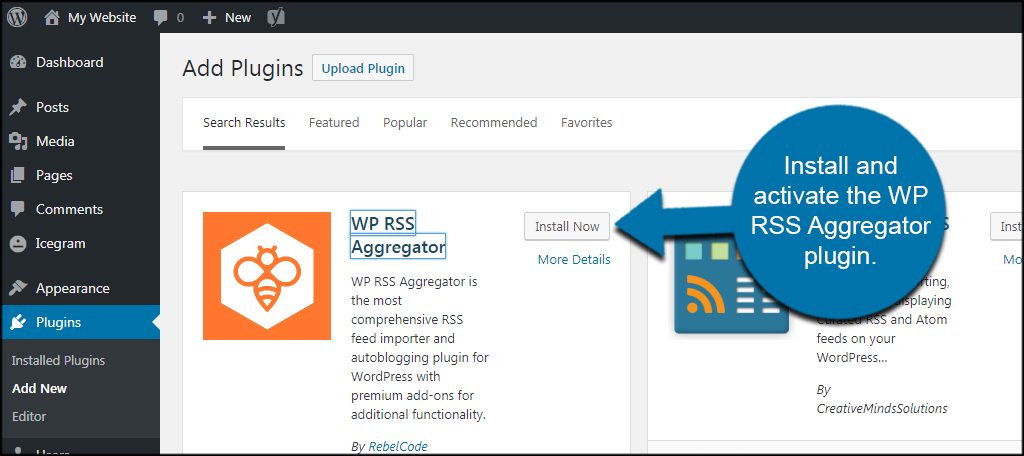Click the Media icon in sidebar
This screenshot has width=1024, height=456.
coord(18,141)
